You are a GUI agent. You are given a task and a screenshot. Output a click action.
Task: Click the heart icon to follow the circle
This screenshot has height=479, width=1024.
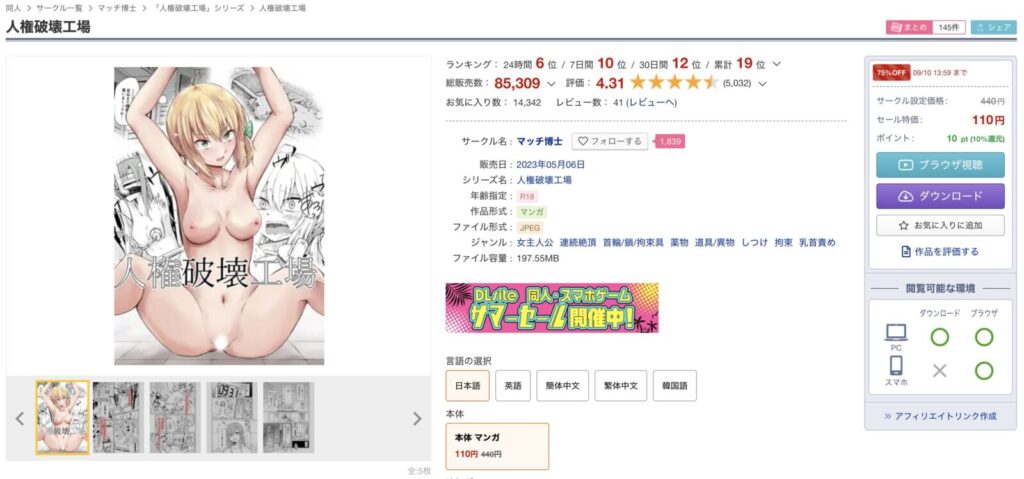click(583, 141)
